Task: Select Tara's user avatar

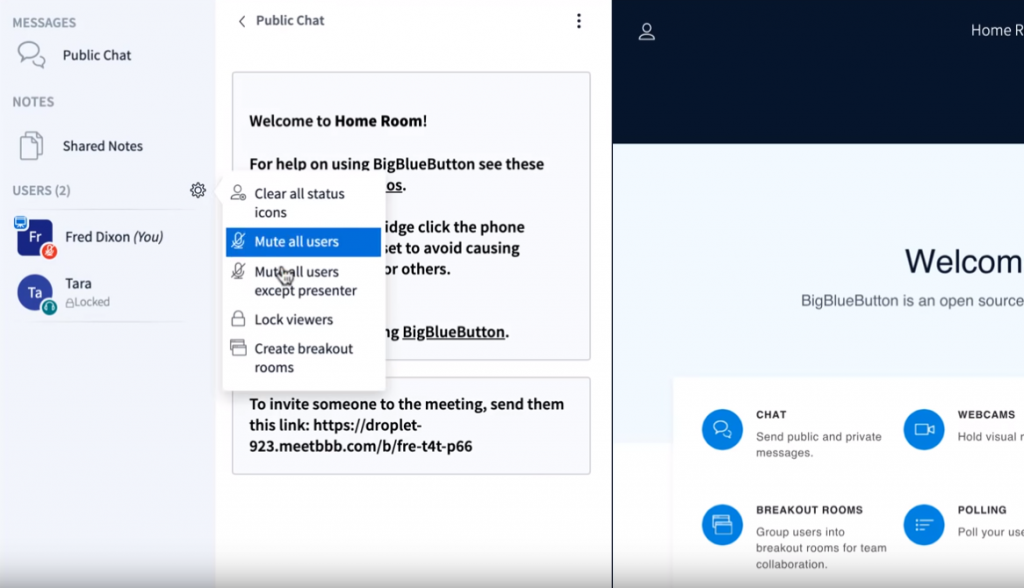Action: pyautogui.click(x=35, y=292)
